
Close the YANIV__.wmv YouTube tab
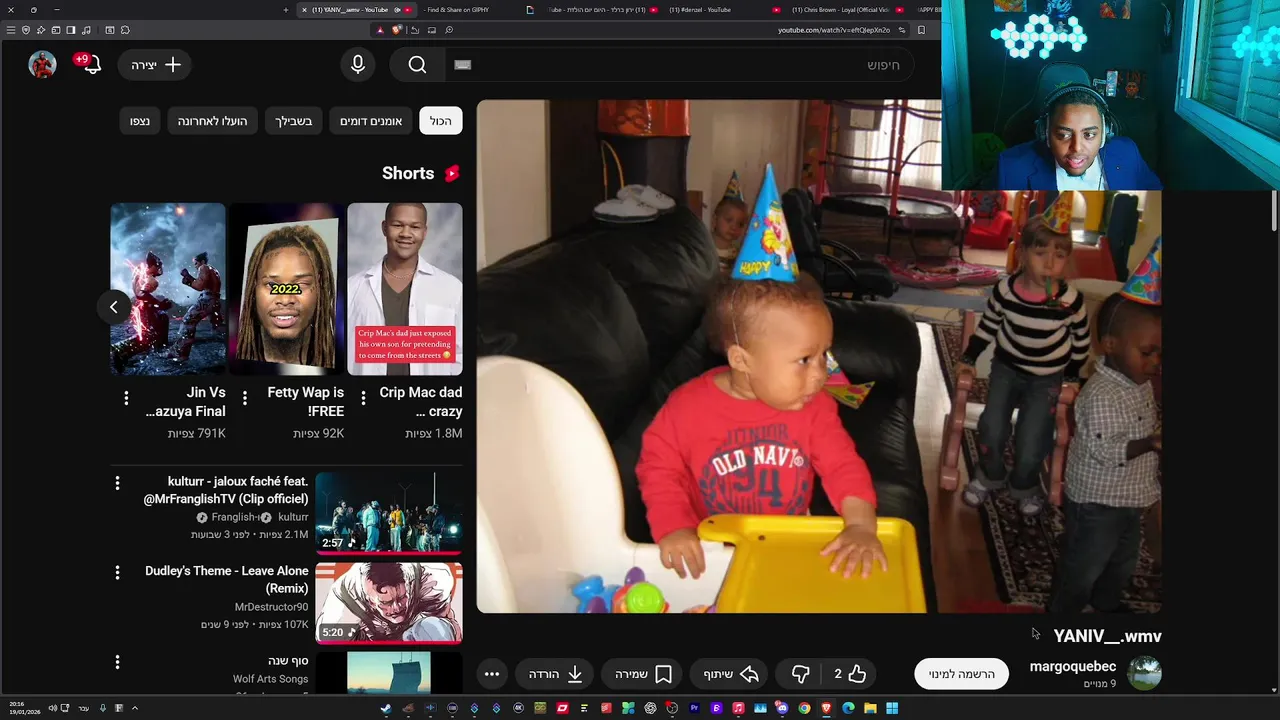[x=304, y=10]
